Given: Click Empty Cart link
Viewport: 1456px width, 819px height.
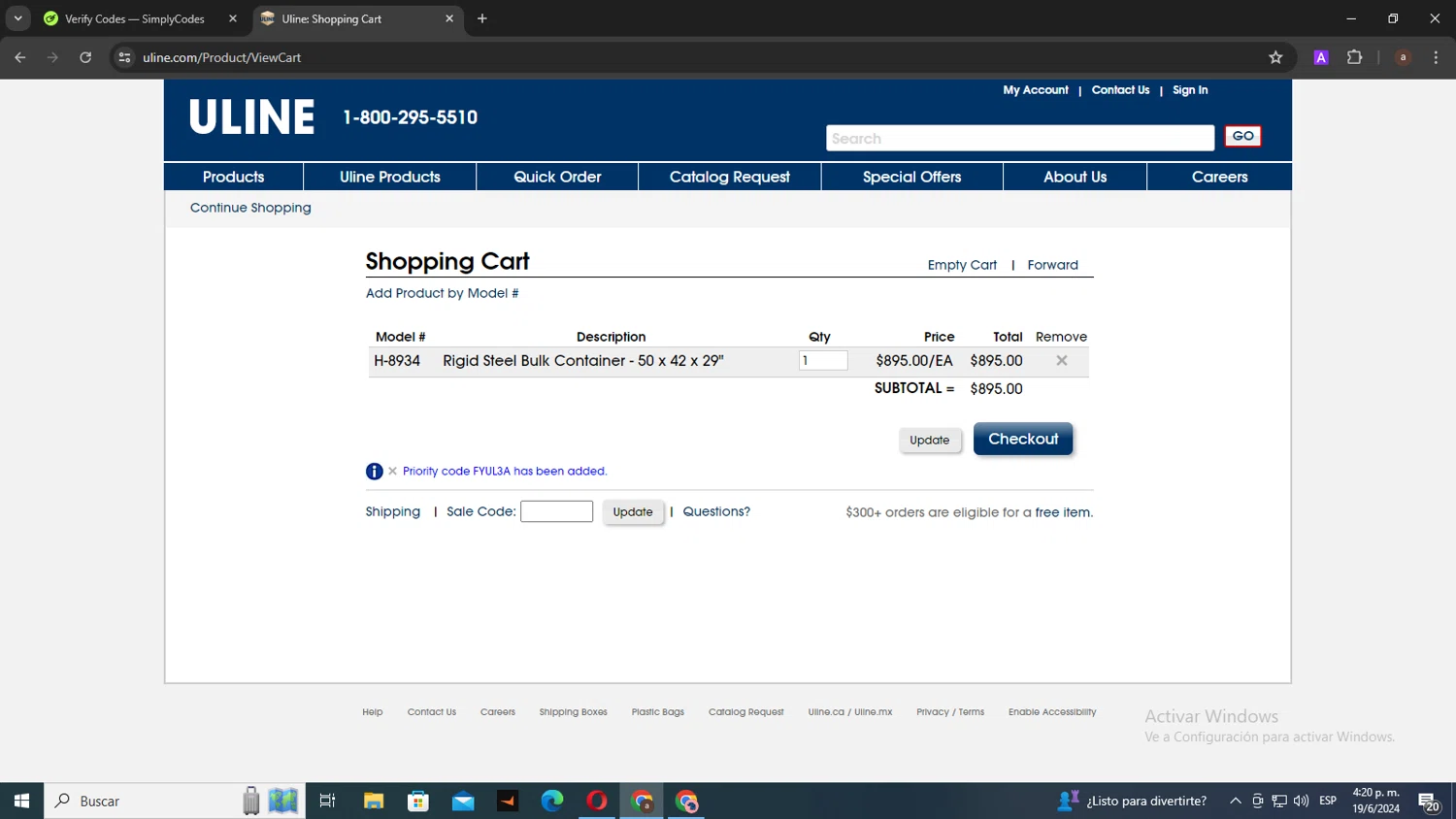Looking at the screenshot, I should 962,265.
